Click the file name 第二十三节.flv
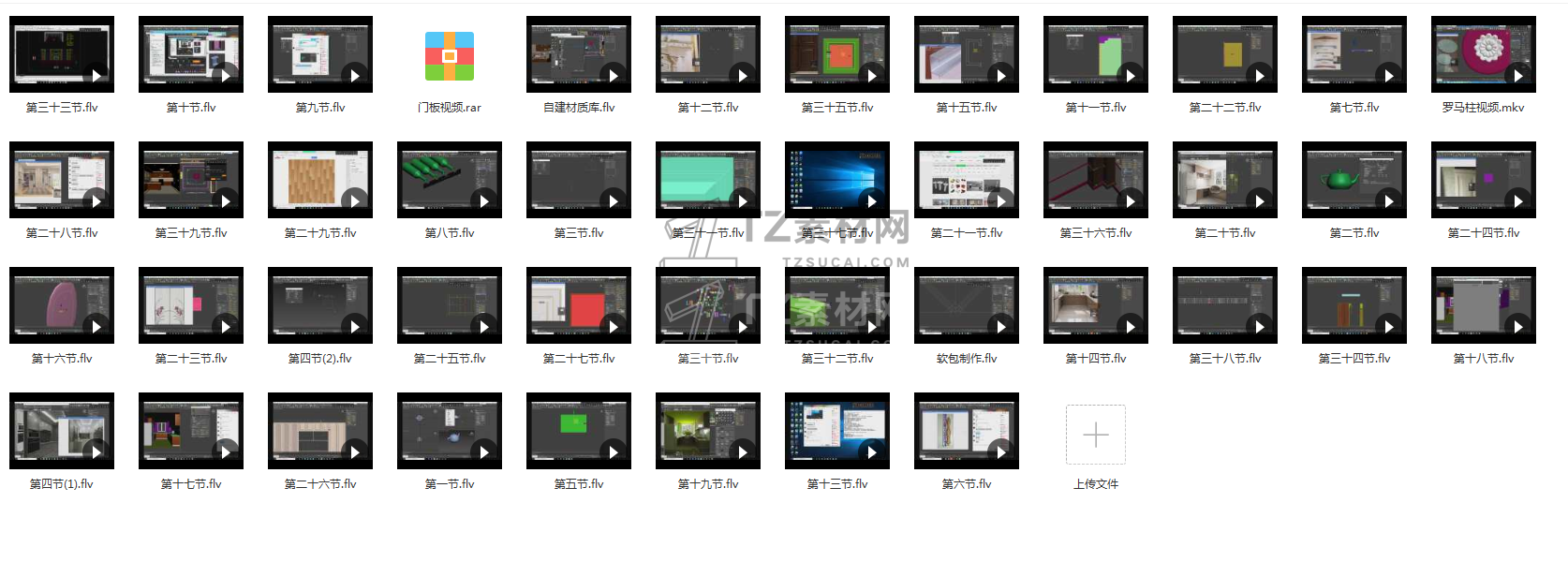Screen dimensions: 1568x562 point(191,359)
